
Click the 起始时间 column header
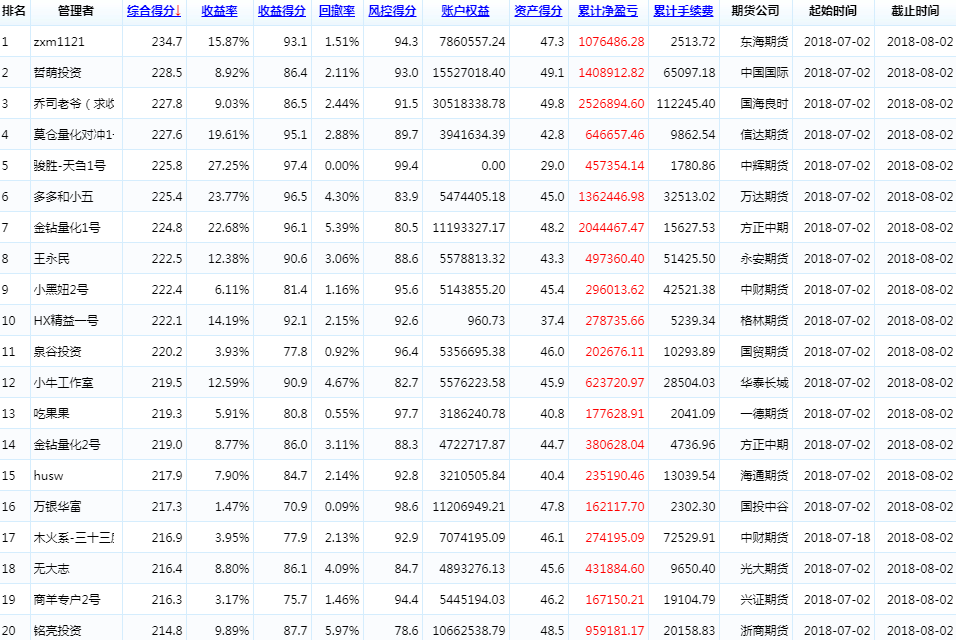833,11
